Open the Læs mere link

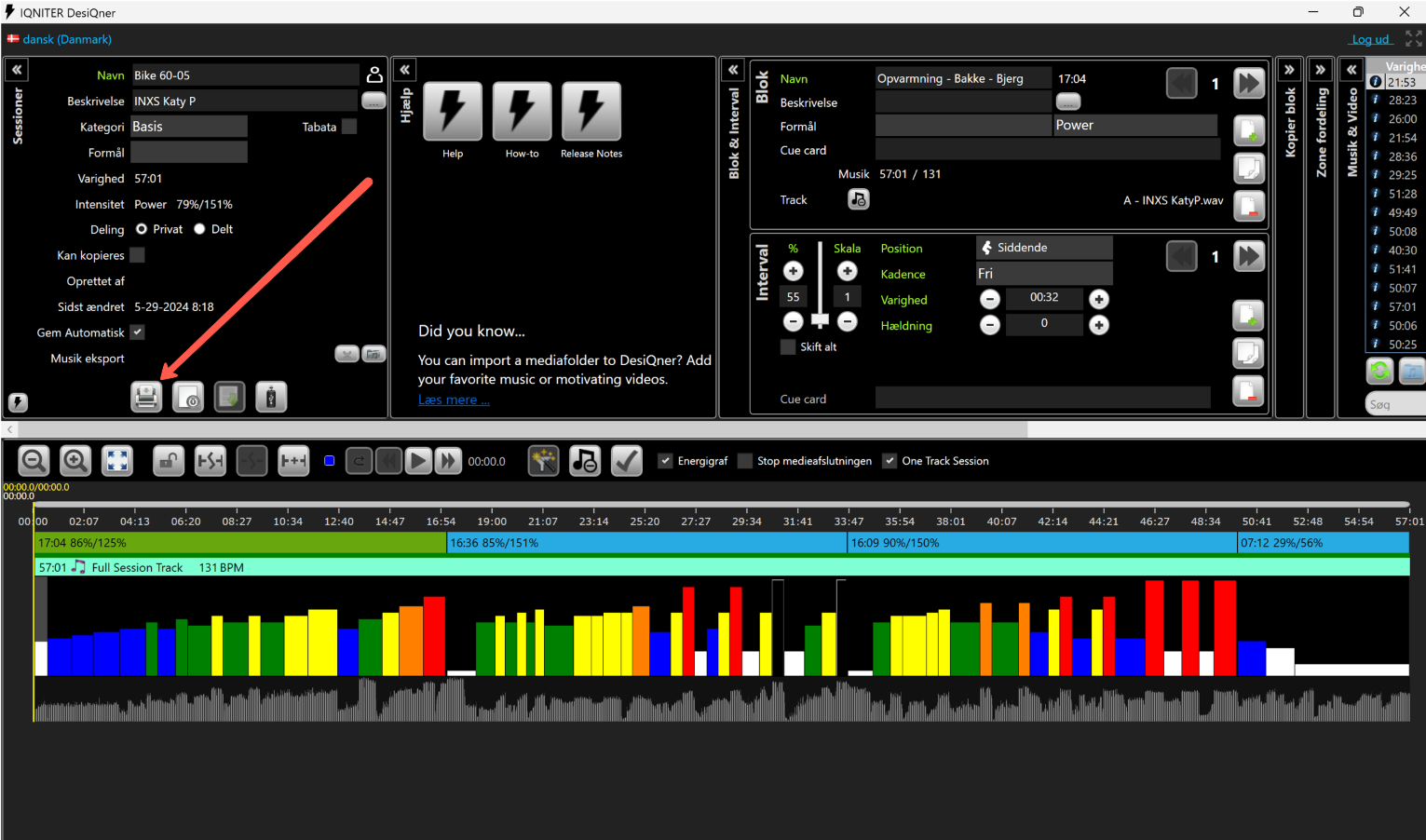(454, 400)
